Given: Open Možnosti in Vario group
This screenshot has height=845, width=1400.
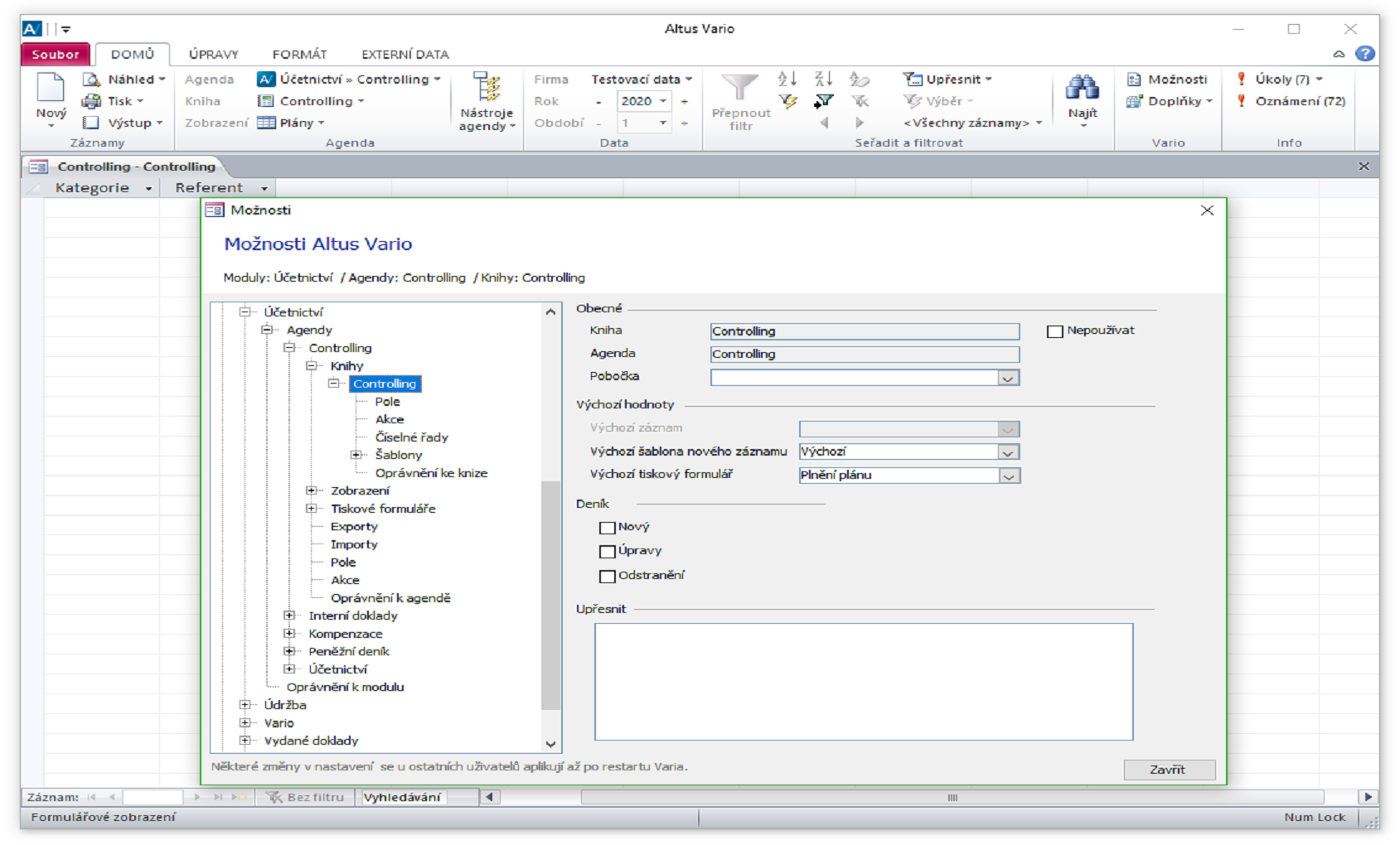Looking at the screenshot, I should (1167, 80).
